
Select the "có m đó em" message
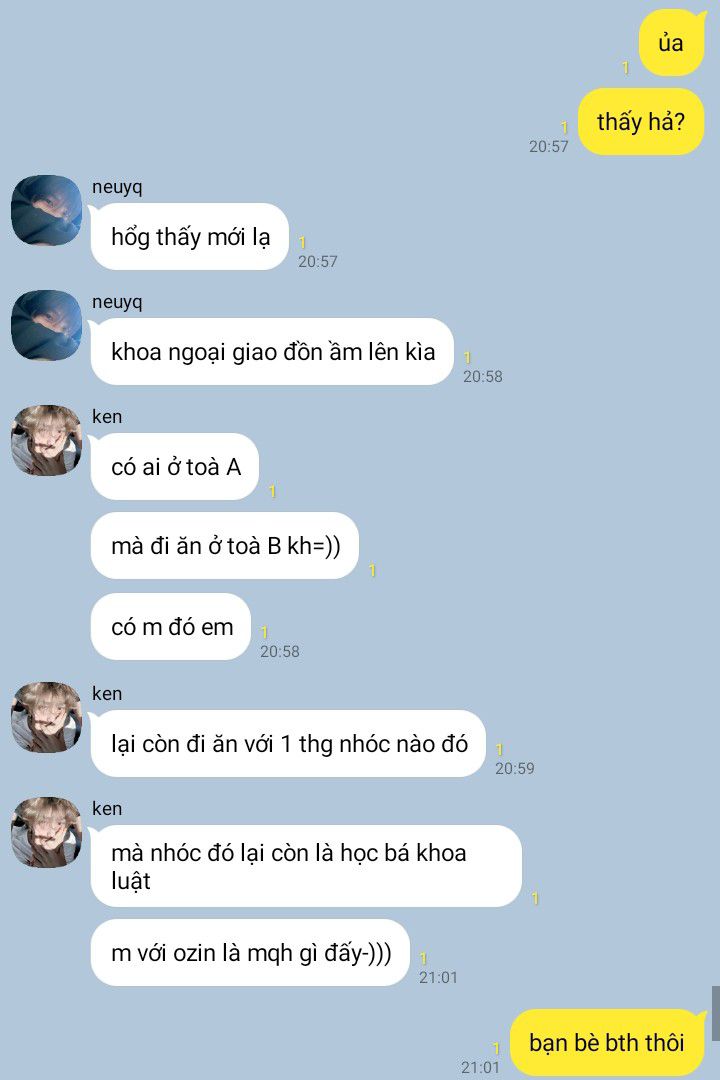coord(171,627)
